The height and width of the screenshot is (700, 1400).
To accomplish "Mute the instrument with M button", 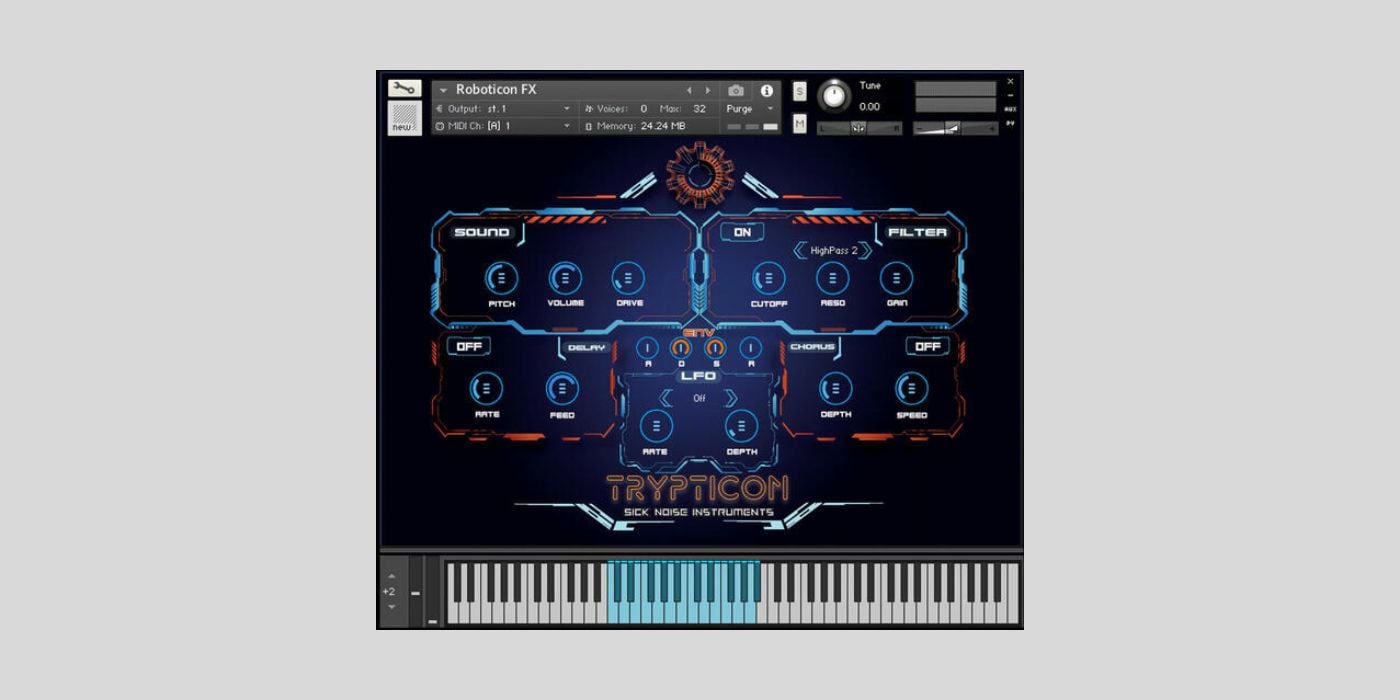I will (800, 123).
